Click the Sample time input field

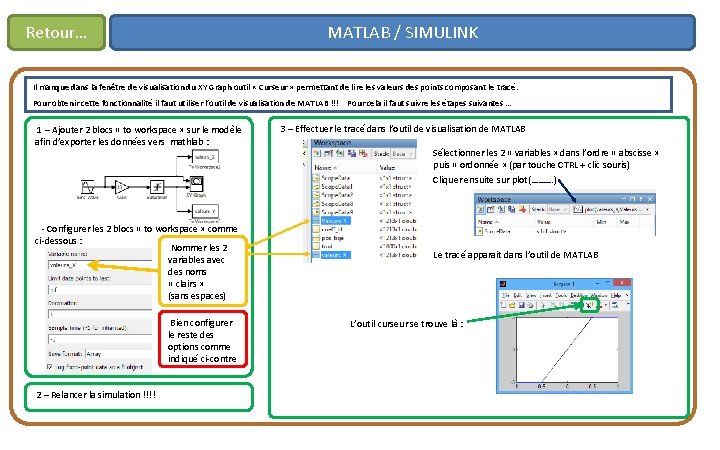[100, 339]
